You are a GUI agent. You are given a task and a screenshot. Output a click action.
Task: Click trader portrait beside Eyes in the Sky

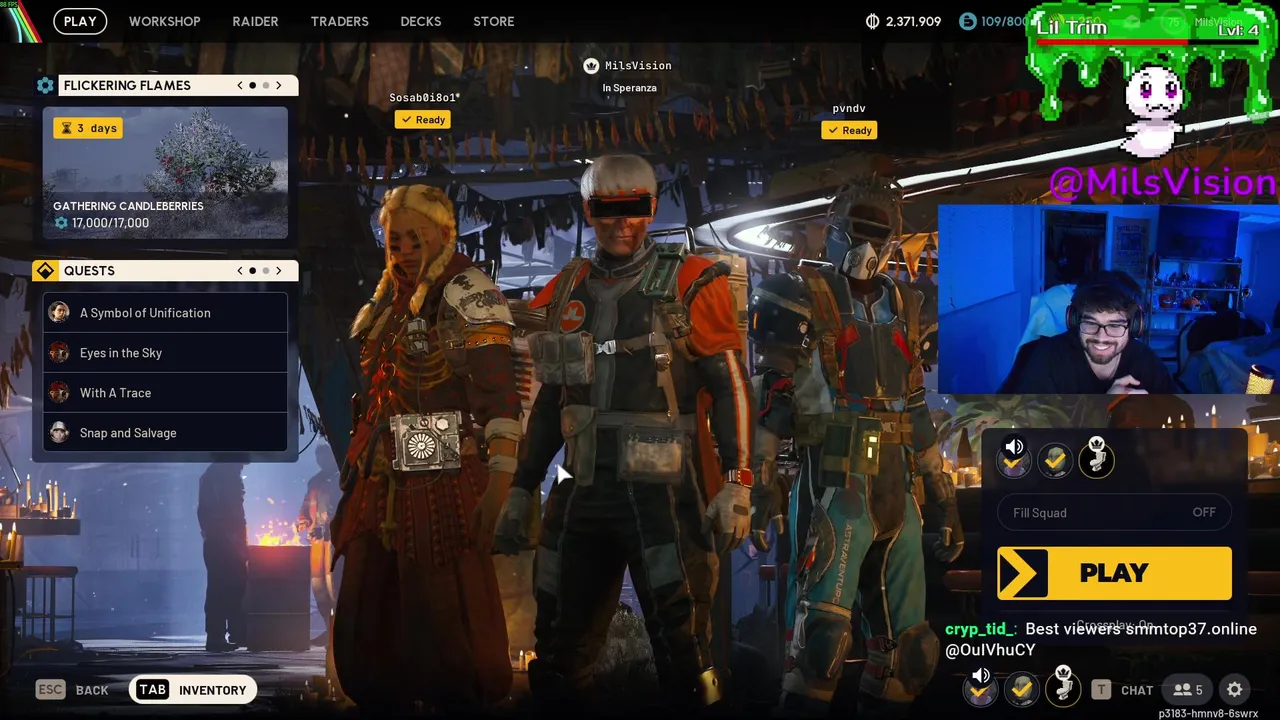click(x=60, y=353)
